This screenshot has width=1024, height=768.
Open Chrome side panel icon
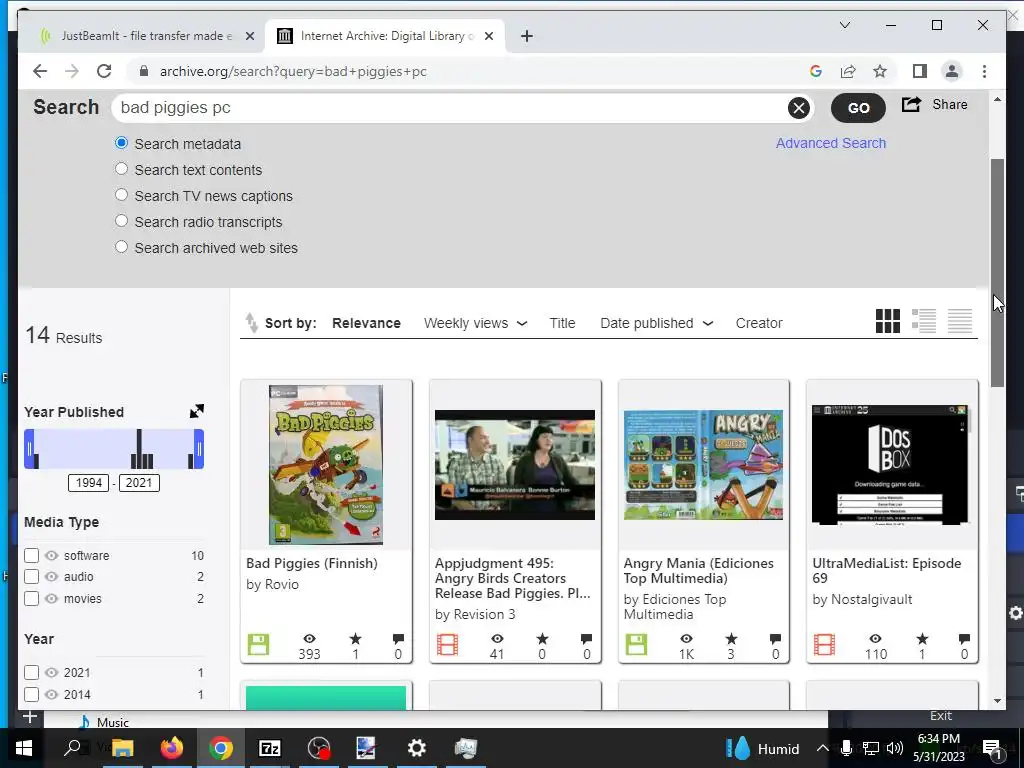tap(920, 71)
